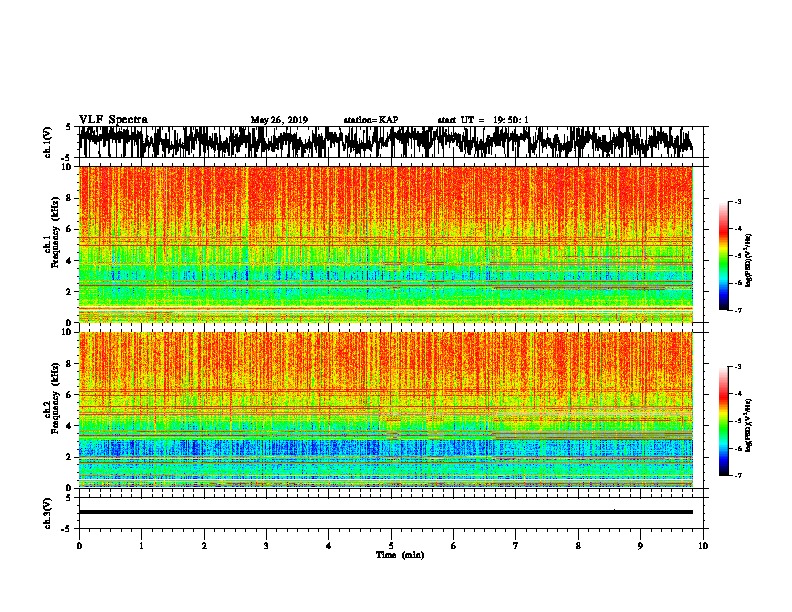Click the "10" frequency tick of ch.2 spectrogram

66,332
